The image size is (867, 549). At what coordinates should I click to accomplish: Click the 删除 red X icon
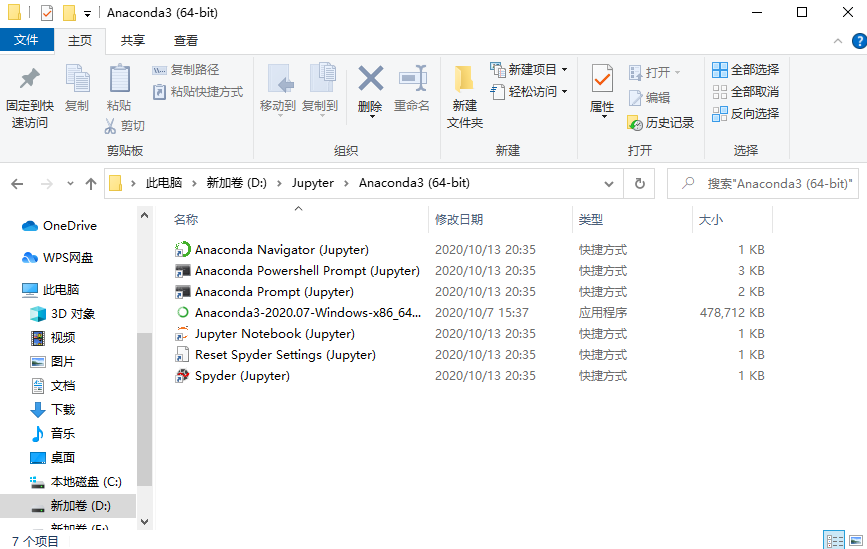[x=370, y=78]
